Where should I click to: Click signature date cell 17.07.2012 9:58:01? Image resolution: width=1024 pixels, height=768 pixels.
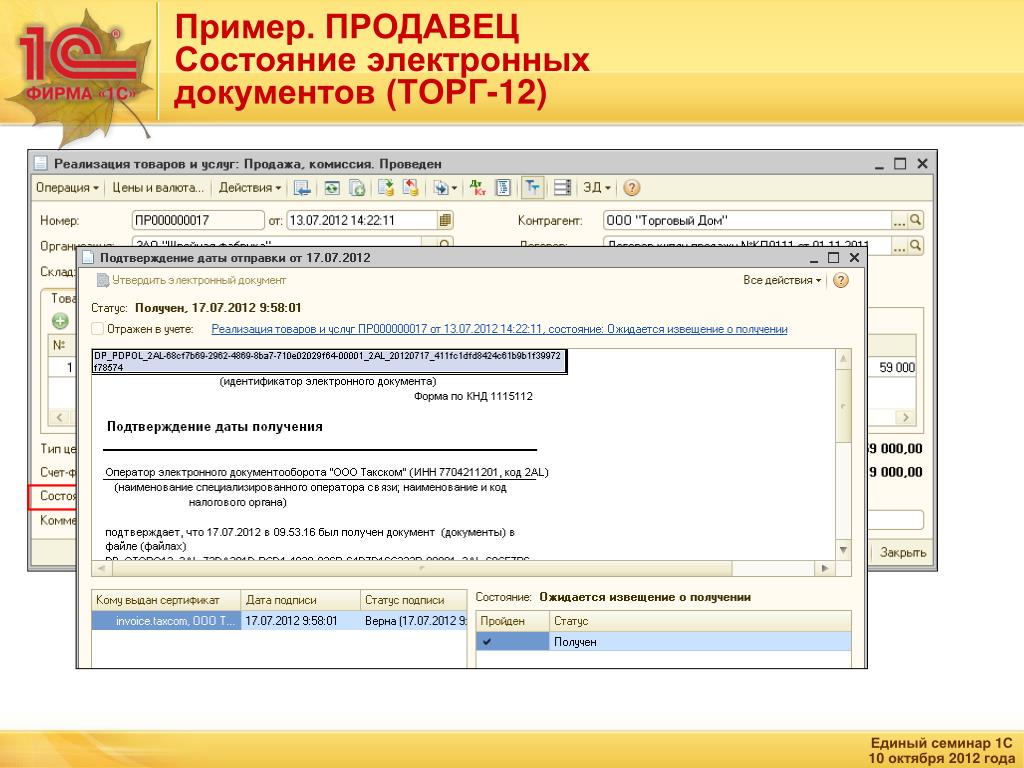coord(300,620)
